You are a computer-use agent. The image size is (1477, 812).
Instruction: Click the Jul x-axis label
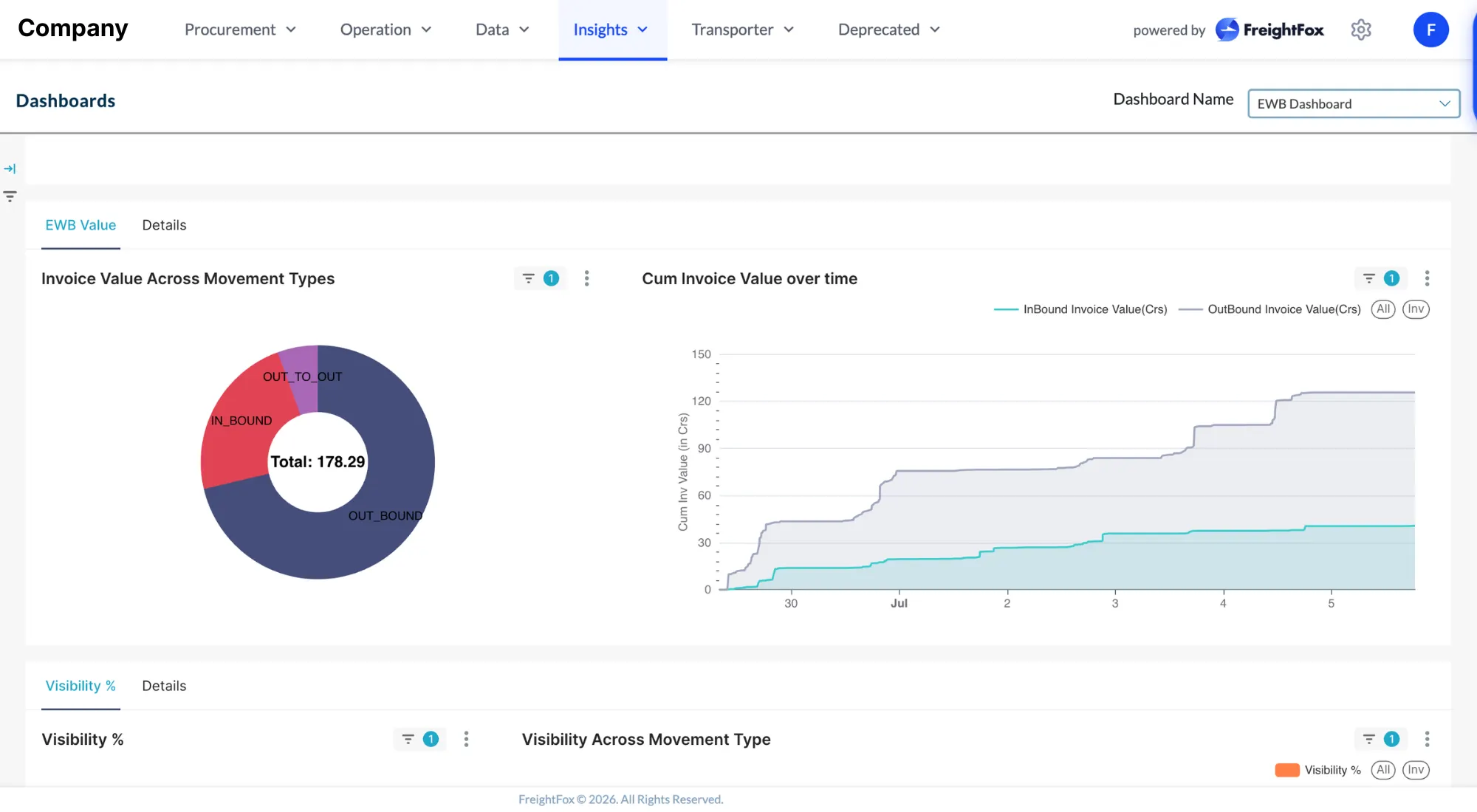(899, 603)
